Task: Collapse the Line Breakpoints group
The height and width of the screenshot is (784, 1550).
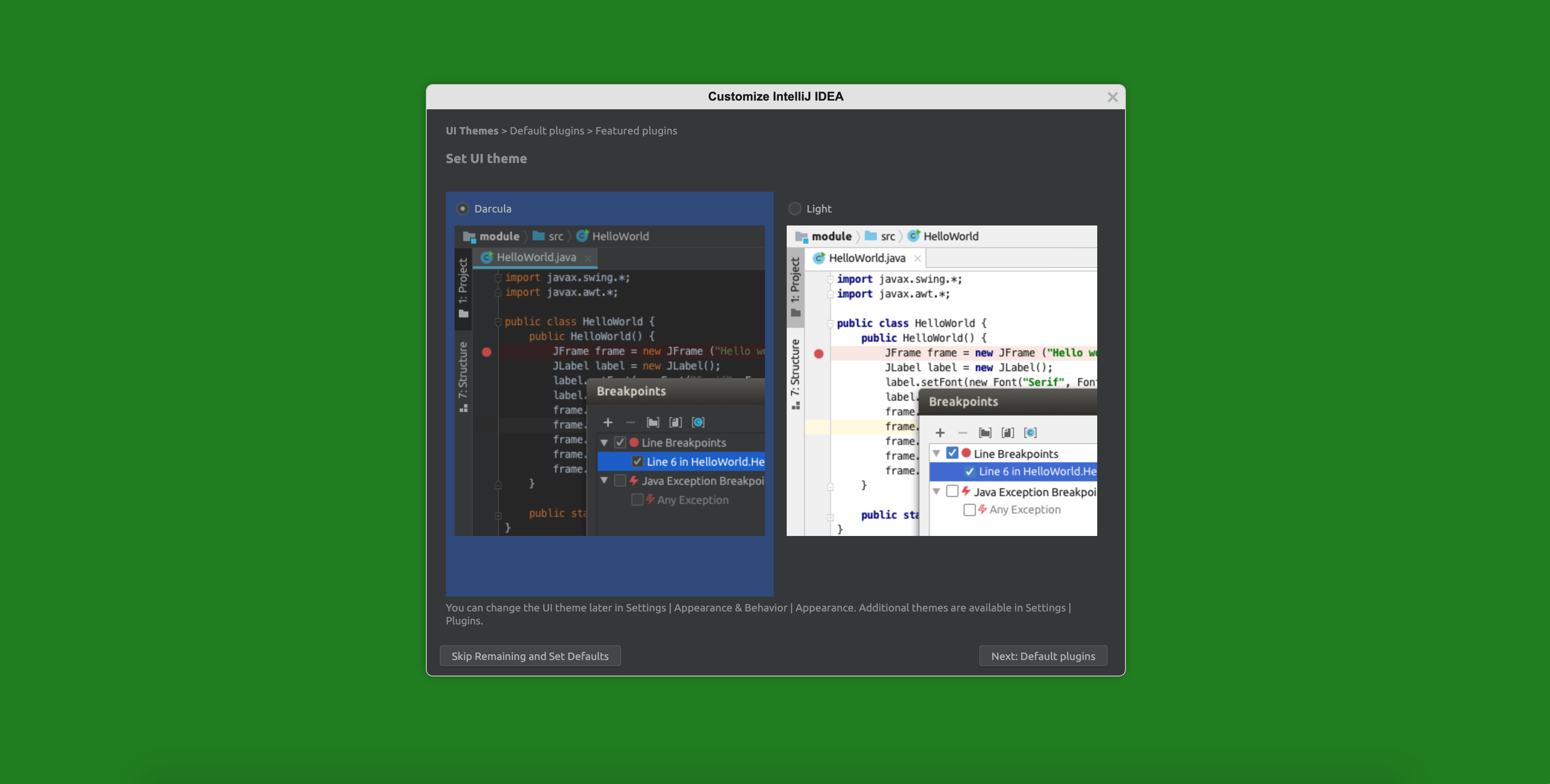Action: pos(605,442)
